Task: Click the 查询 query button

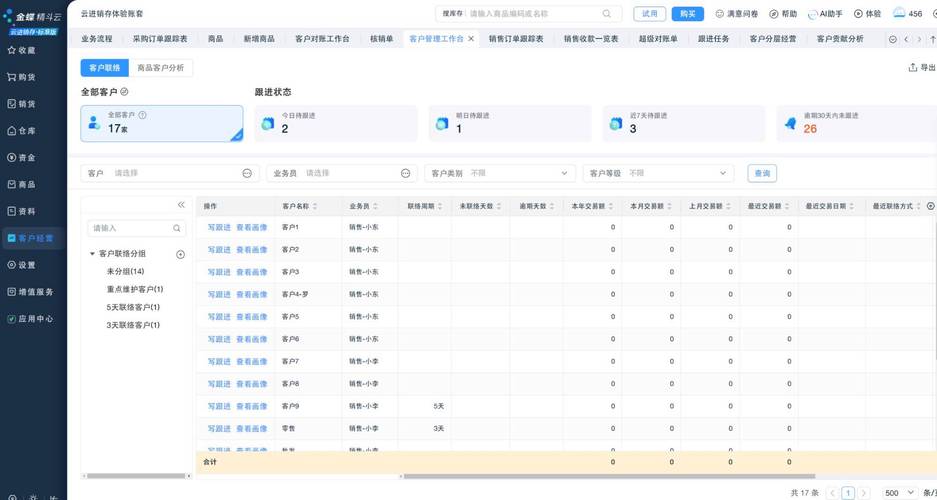Action: tap(762, 173)
